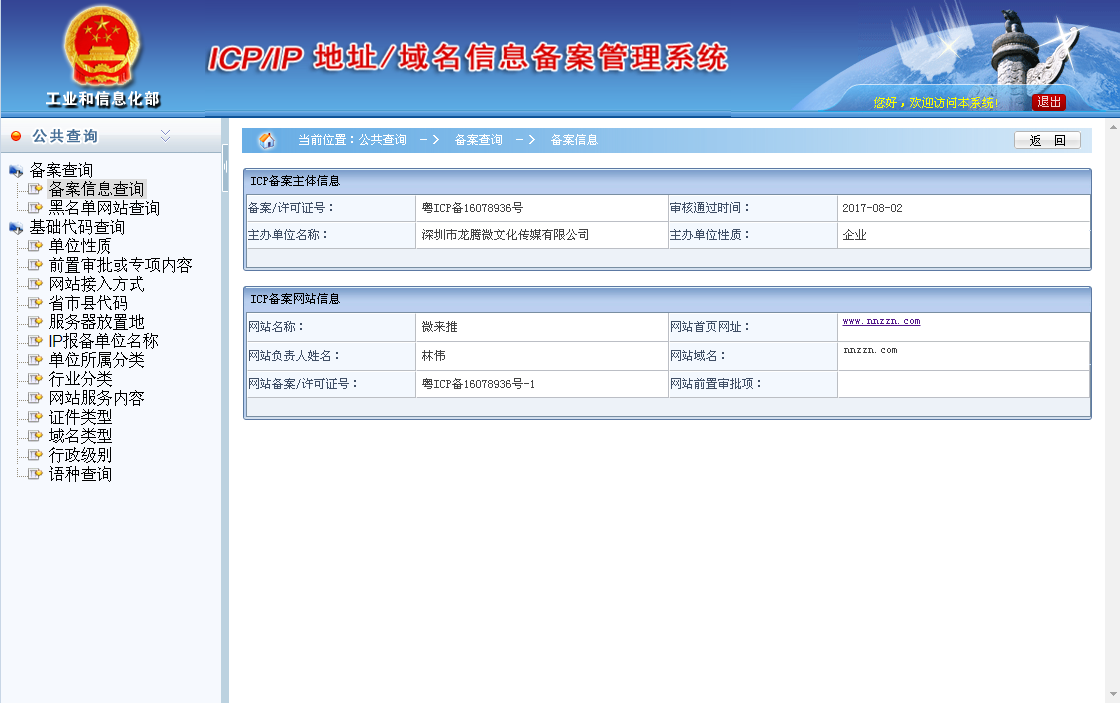
Task: Collapse the 备案查询 tree folder icon
Action: click(16, 171)
